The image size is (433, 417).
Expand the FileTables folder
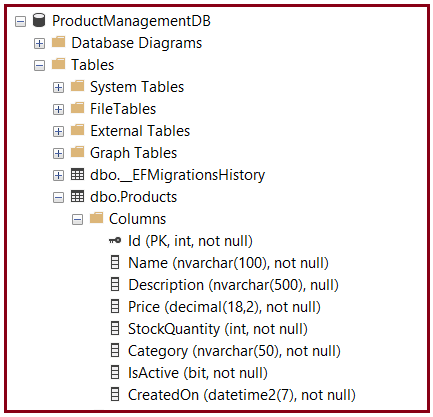pyautogui.click(x=58, y=110)
